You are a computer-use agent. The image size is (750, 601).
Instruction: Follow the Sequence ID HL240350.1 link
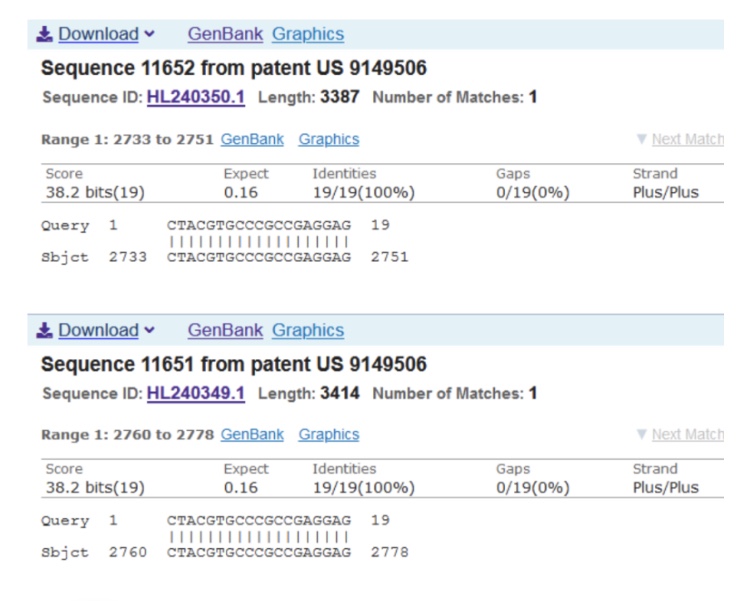196,98
